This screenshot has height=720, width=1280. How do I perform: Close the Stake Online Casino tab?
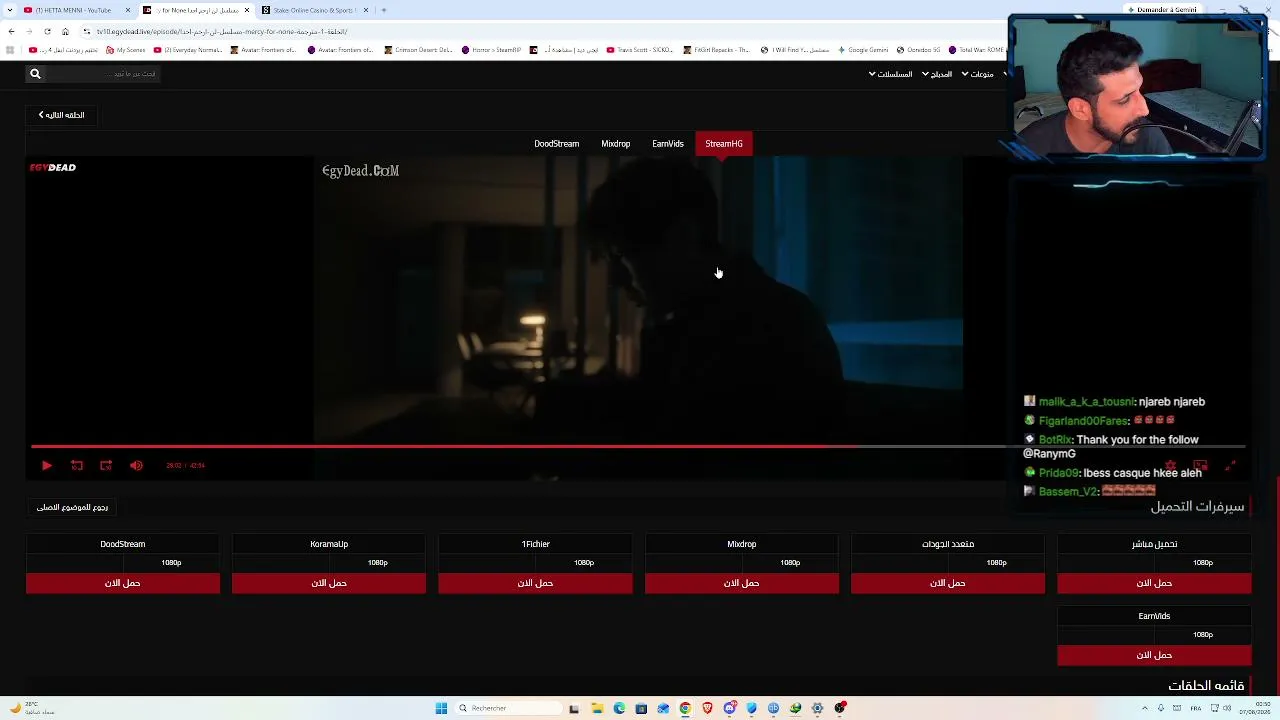[366, 10]
